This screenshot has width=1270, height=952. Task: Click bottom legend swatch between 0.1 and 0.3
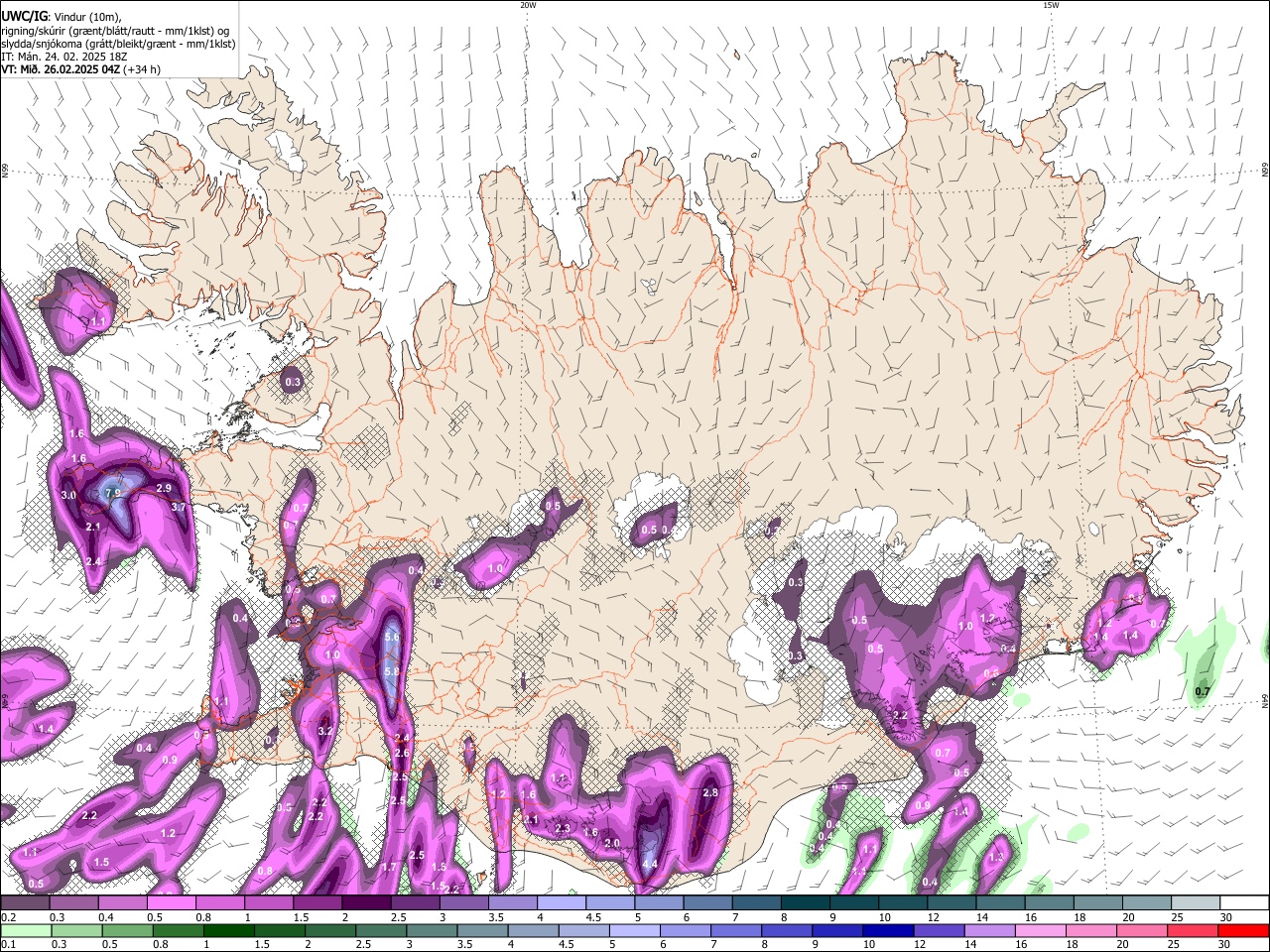click(x=25, y=930)
